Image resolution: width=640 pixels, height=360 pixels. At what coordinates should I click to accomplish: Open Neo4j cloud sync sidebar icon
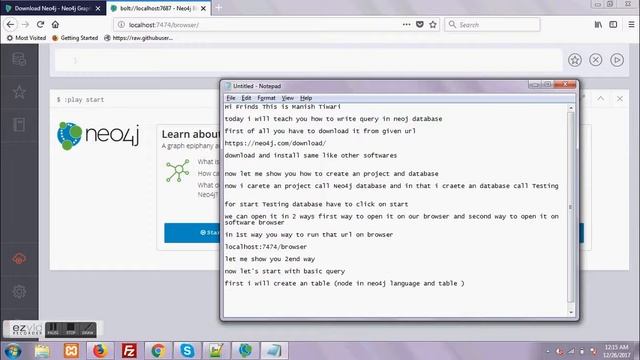[19, 259]
